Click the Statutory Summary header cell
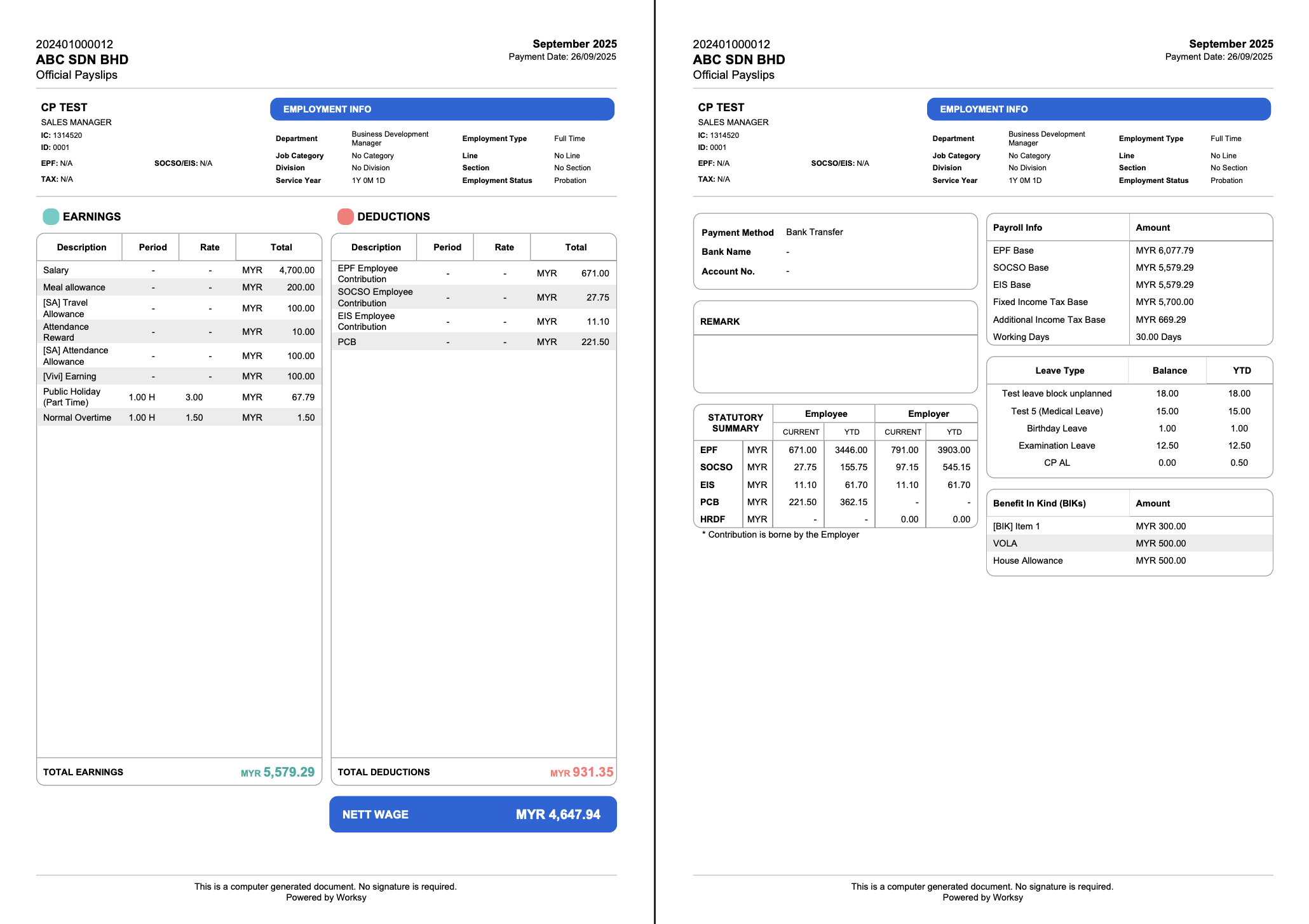The height and width of the screenshot is (924, 1309). coord(735,423)
